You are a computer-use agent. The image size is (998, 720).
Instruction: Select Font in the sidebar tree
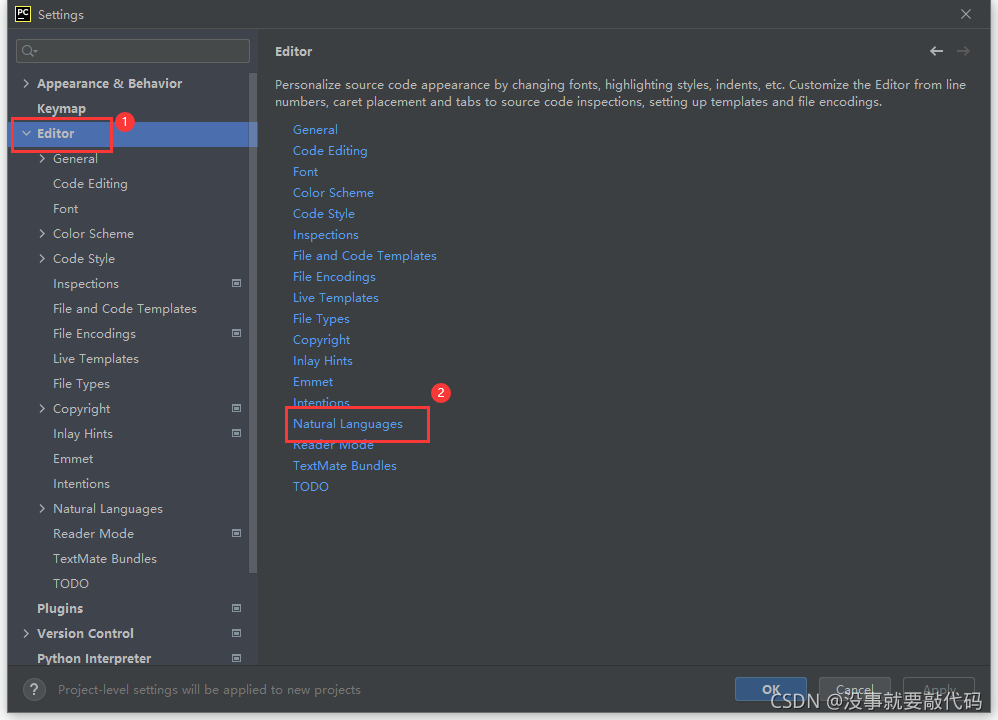(66, 209)
